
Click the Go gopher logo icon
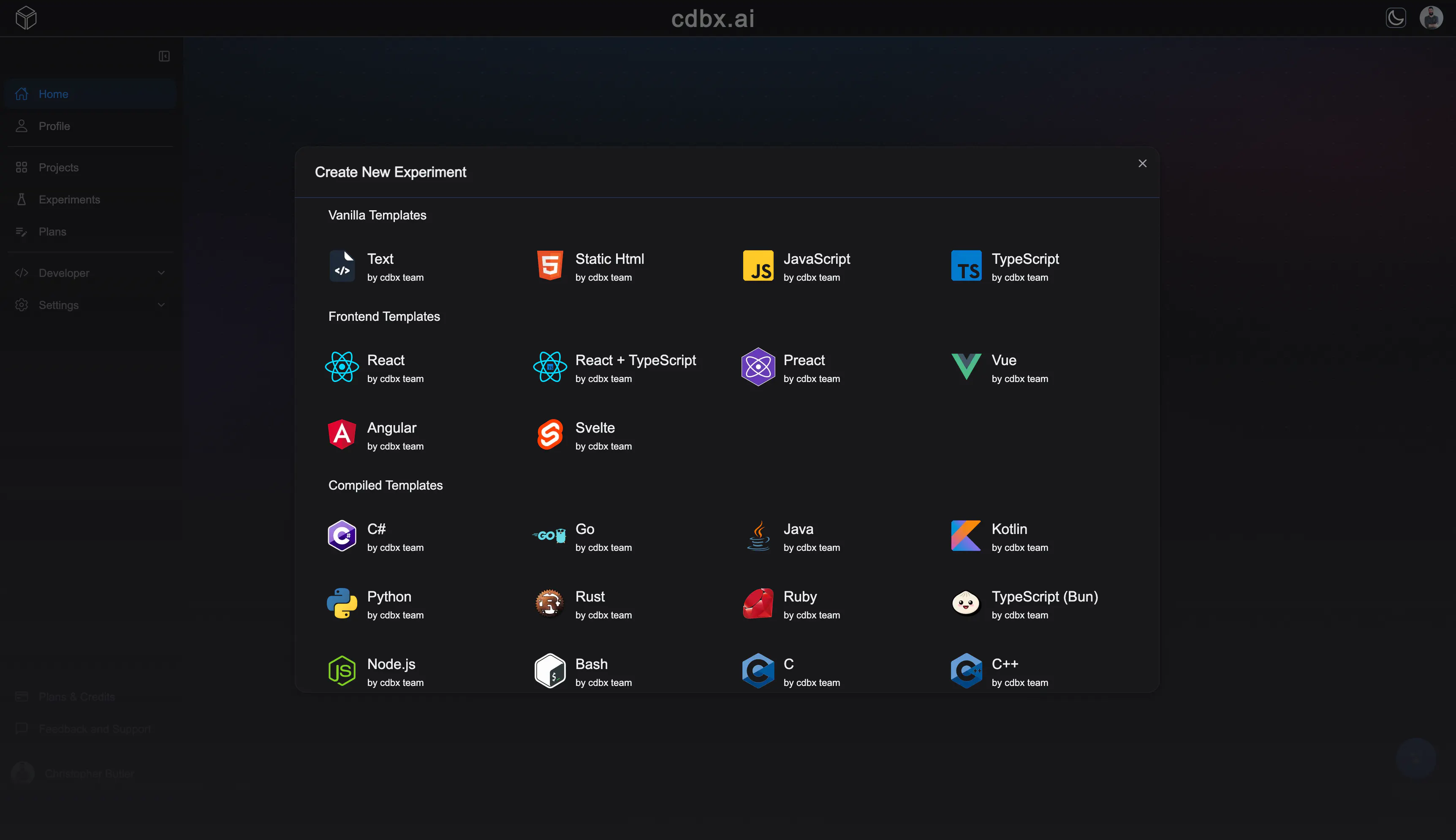(549, 536)
